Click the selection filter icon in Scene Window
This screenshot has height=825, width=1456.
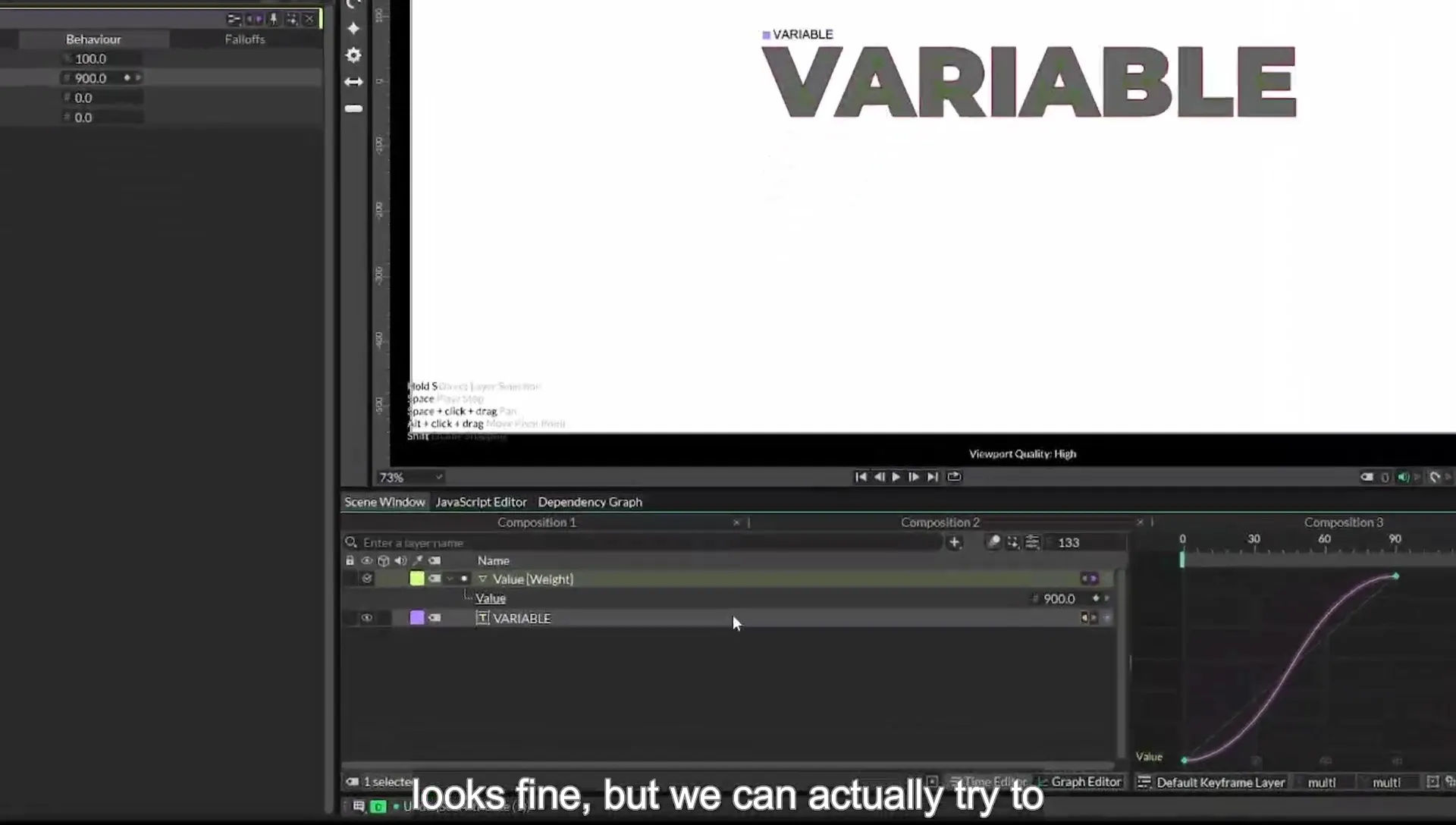1013,542
